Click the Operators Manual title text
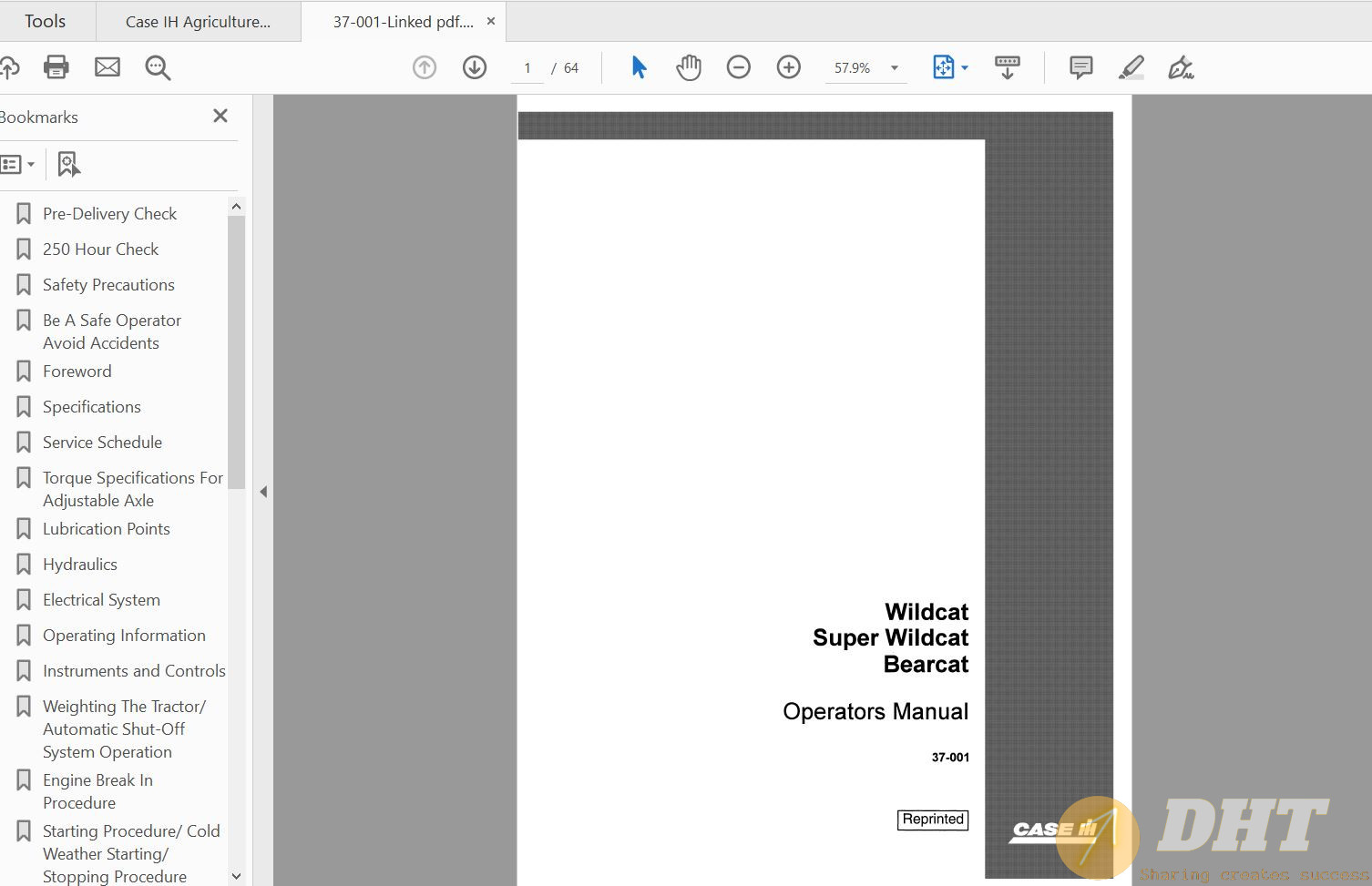The width and height of the screenshot is (1372, 886). tap(875, 711)
